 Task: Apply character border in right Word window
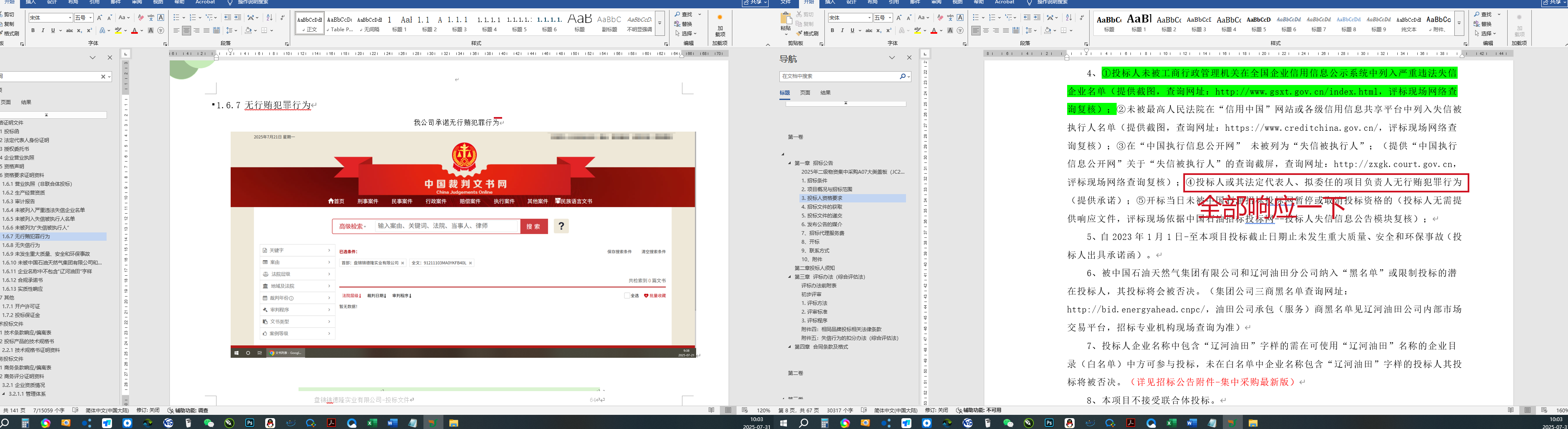pyautogui.click(x=961, y=17)
